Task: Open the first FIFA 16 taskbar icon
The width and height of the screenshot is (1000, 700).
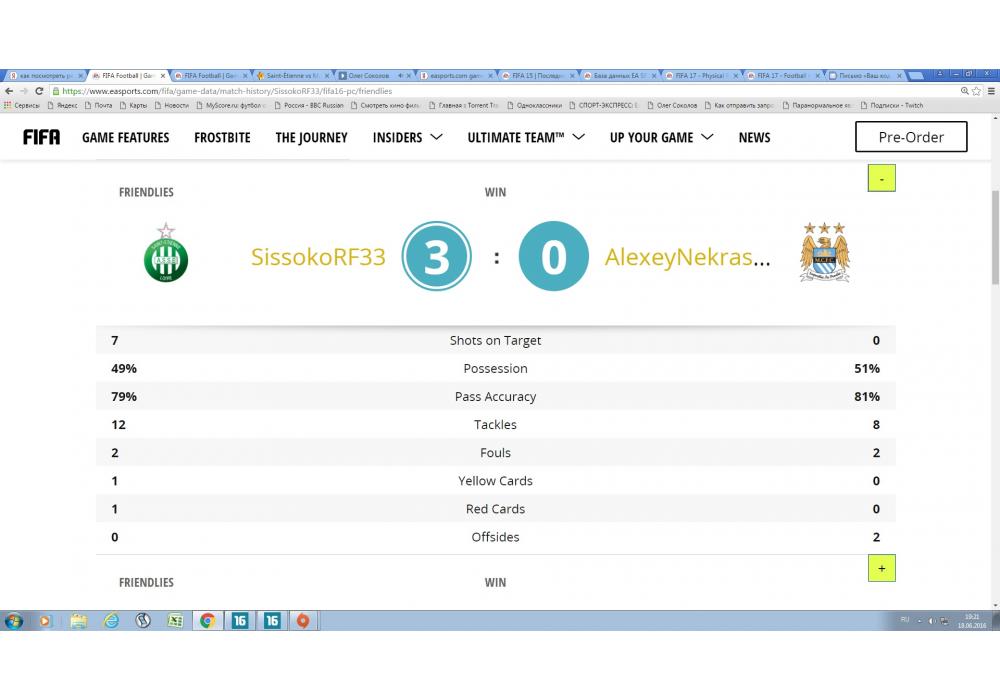Action: point(240,620)
